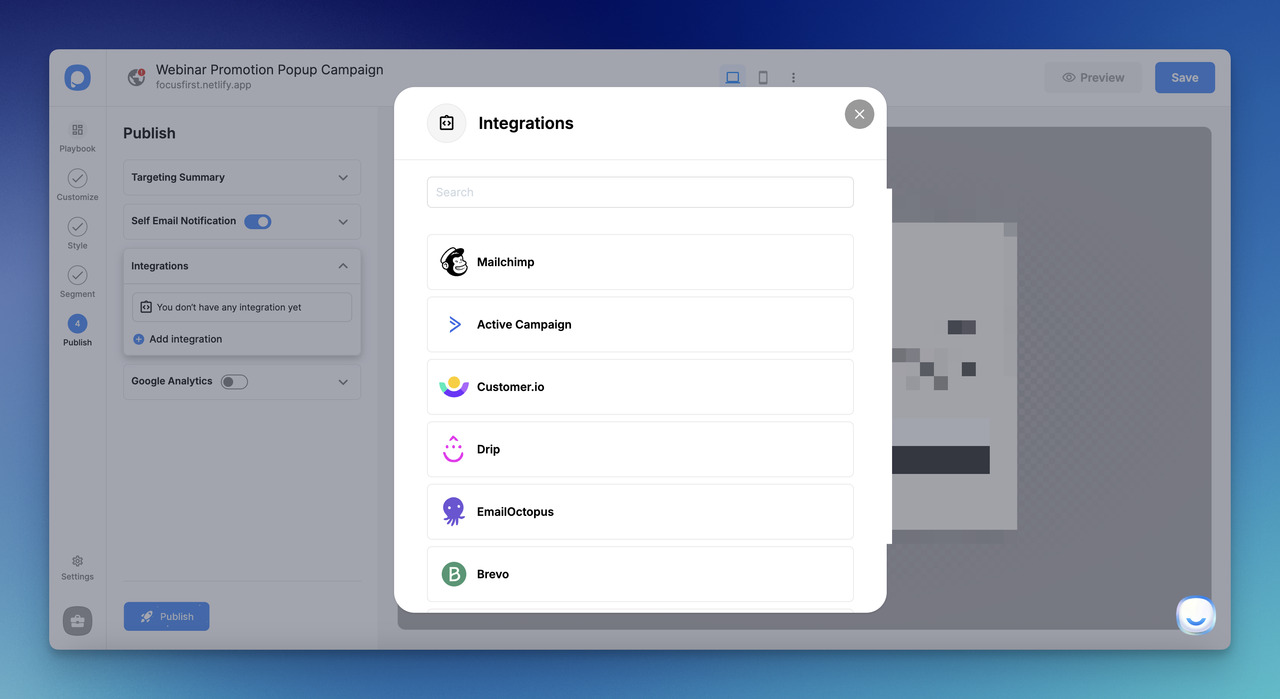Click the Publish rocket button

point(166,616)
